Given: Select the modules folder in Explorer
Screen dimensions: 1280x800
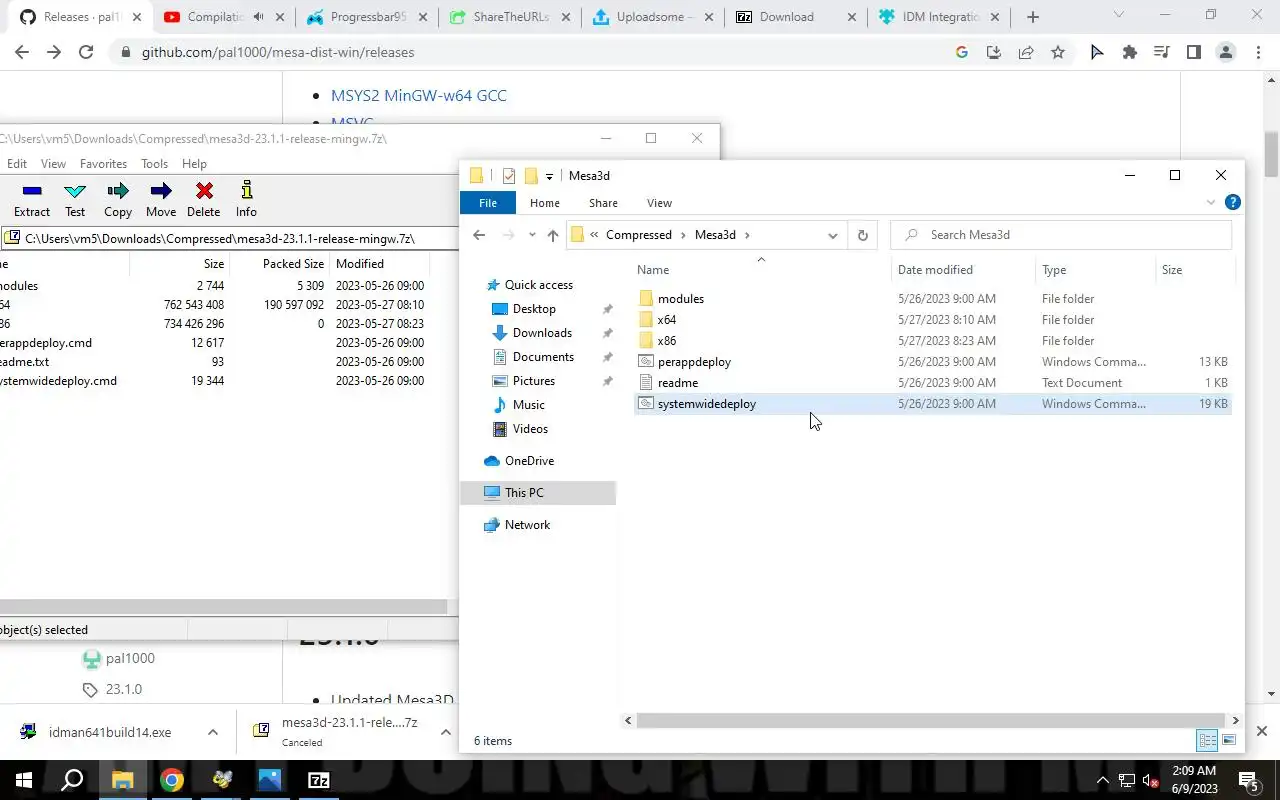Looking at the screenshot, I should (681, 299).
